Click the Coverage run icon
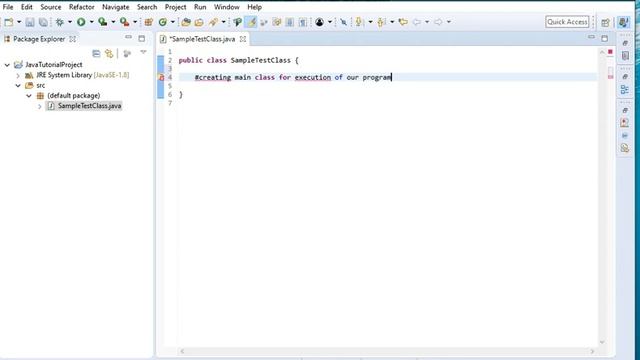 pyautogui.click(x=102, y=22)
